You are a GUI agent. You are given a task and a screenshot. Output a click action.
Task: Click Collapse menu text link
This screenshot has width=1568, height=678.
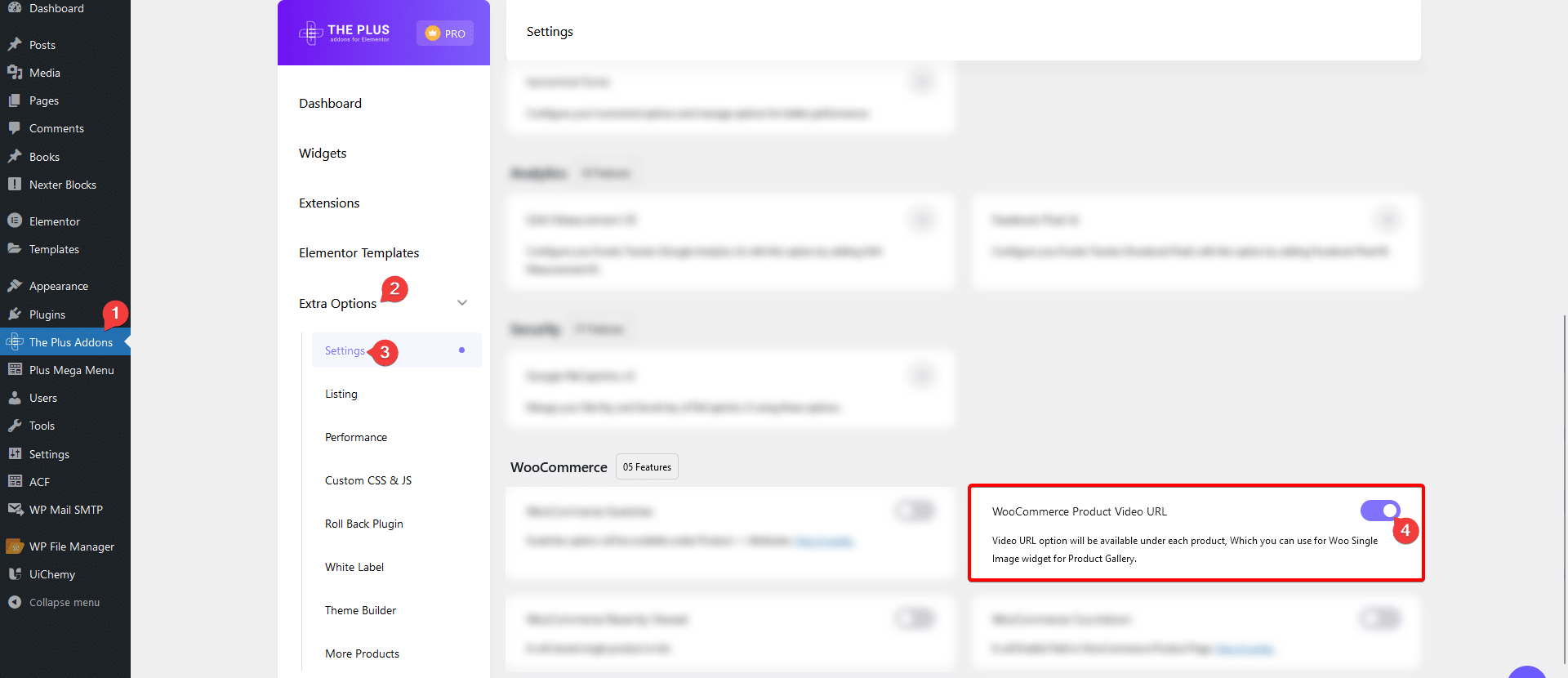click(65, 602)
